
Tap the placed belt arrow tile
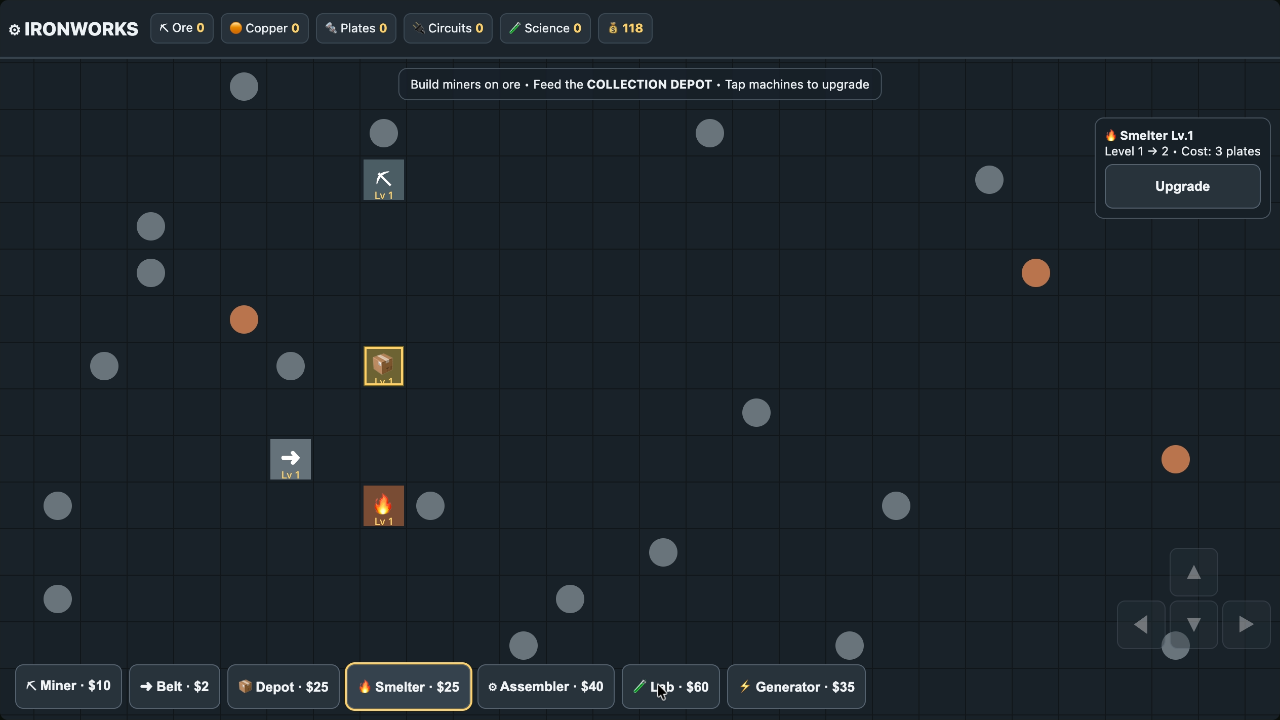tap(290, 459)
